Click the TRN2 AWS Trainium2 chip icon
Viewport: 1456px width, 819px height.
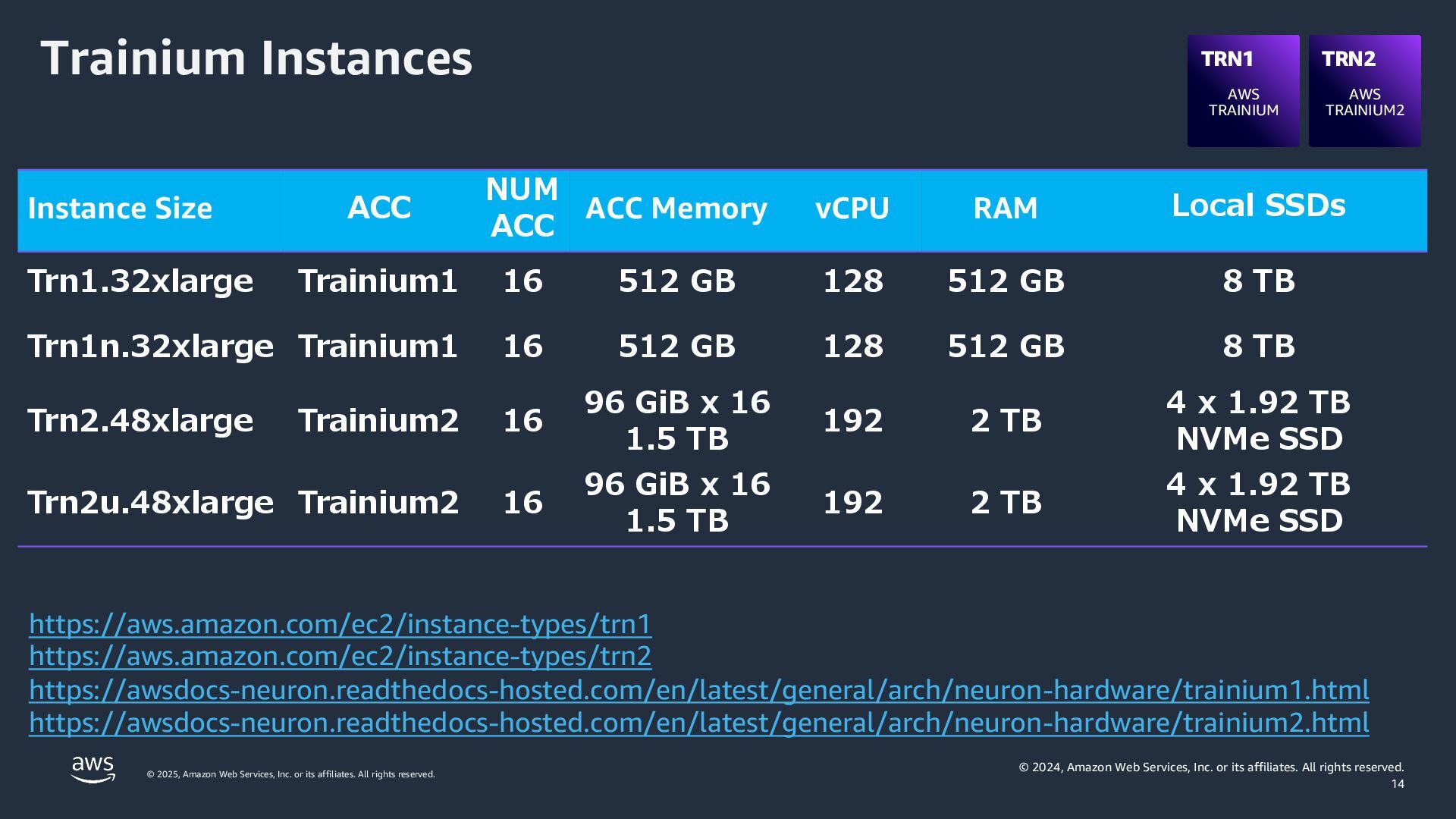1364,90
